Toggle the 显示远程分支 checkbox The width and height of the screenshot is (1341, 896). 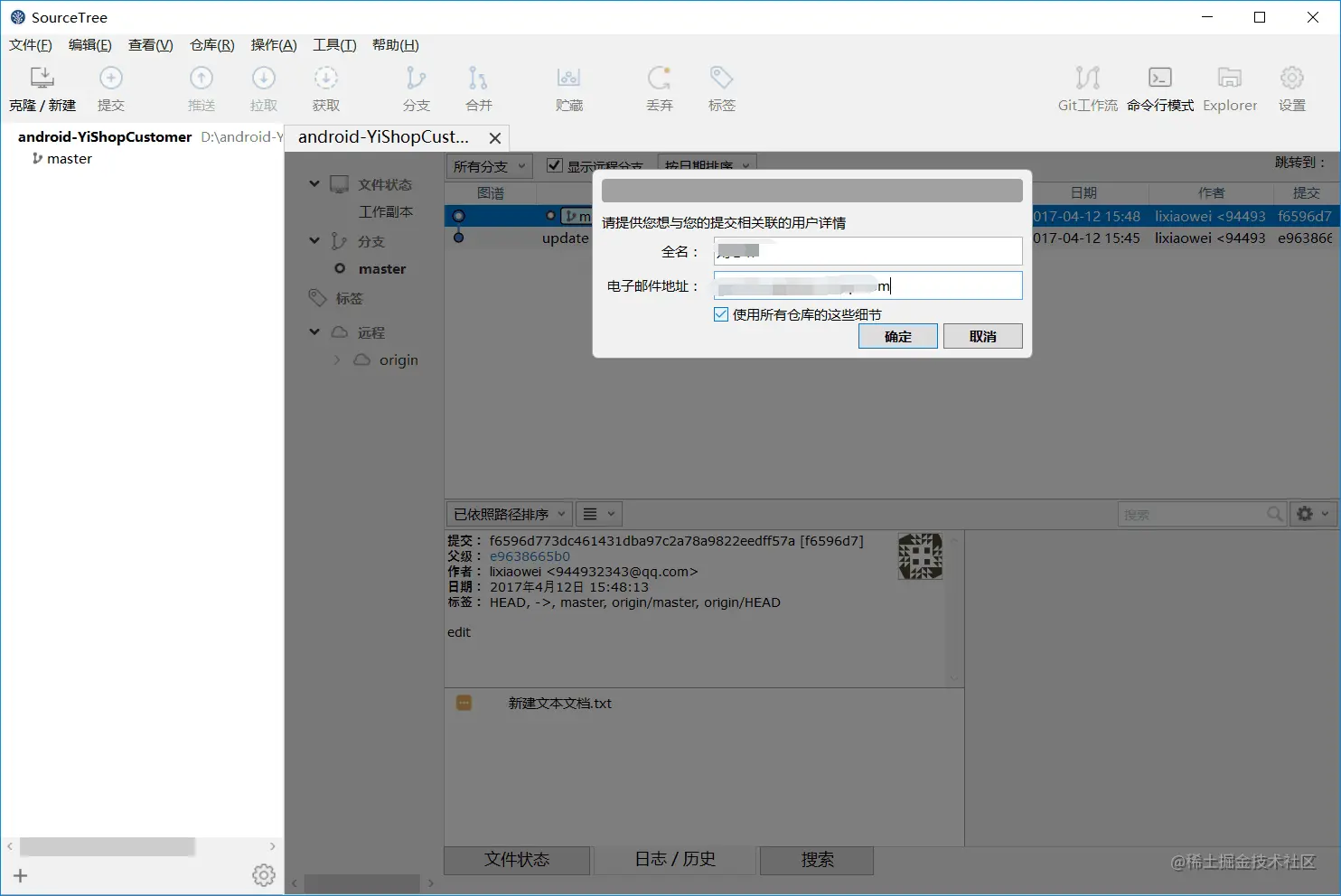click(x=555, y=165)
